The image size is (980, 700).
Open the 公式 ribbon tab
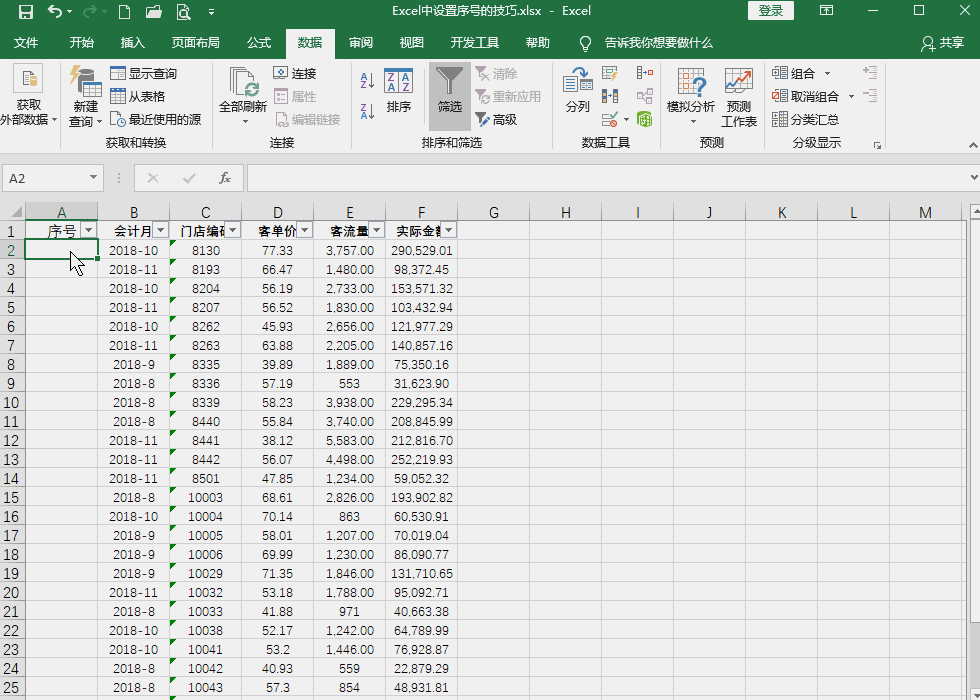258,43
